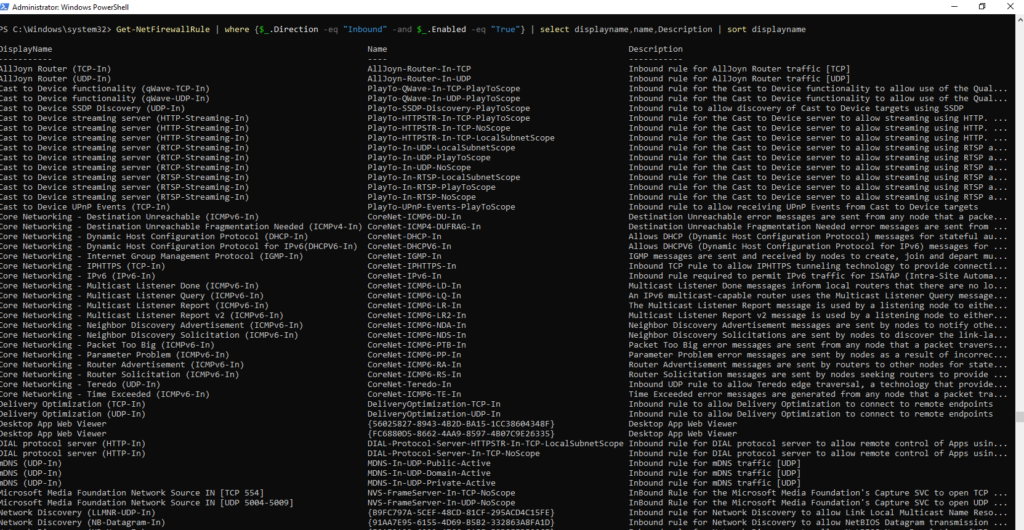Click the DeliveryOptimization-TCP-In name
Image resolution: width=1024 pixels, height=530 pixels.
coord(434,404)
